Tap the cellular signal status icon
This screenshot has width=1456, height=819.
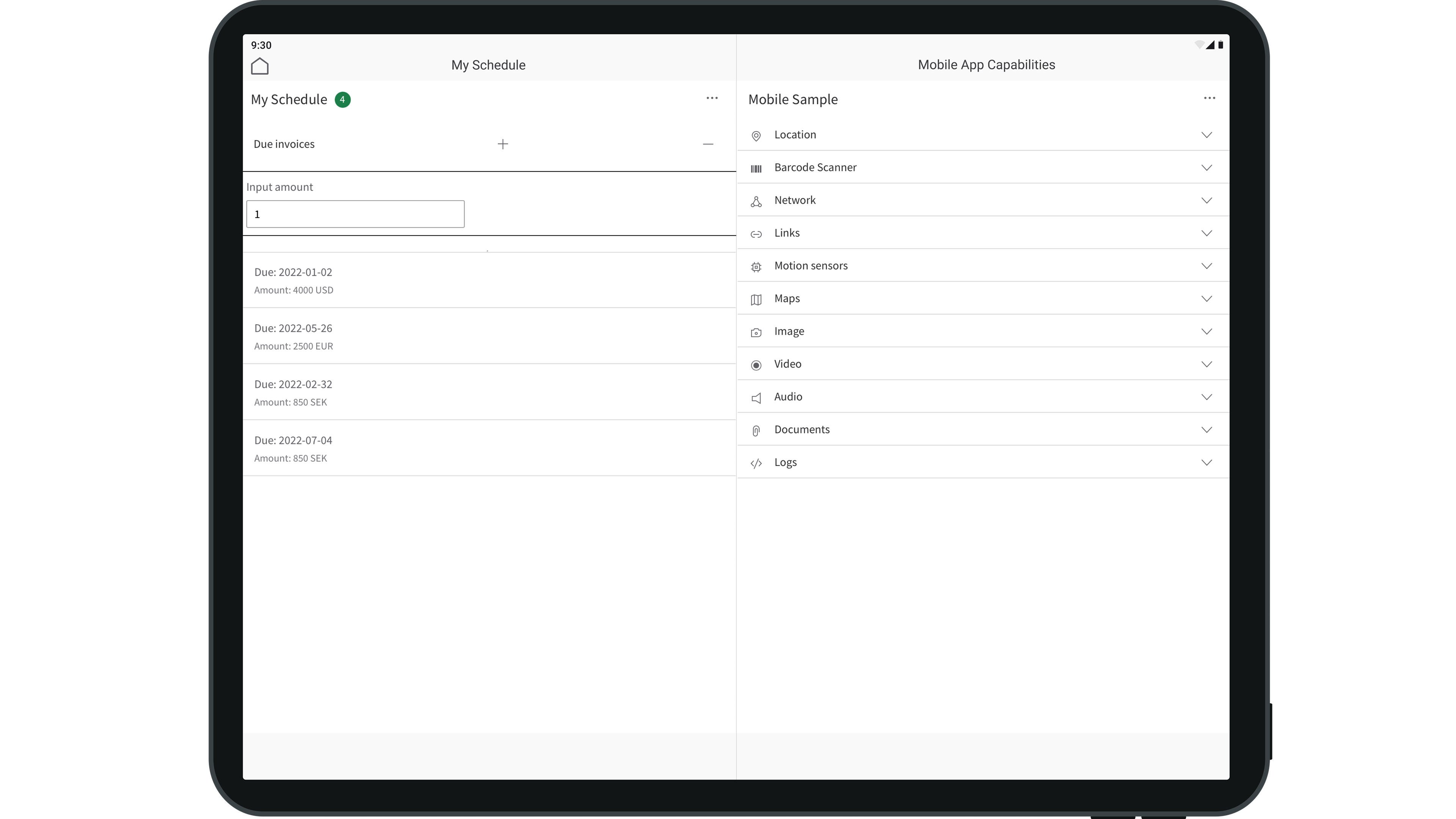coord(1210,45)
